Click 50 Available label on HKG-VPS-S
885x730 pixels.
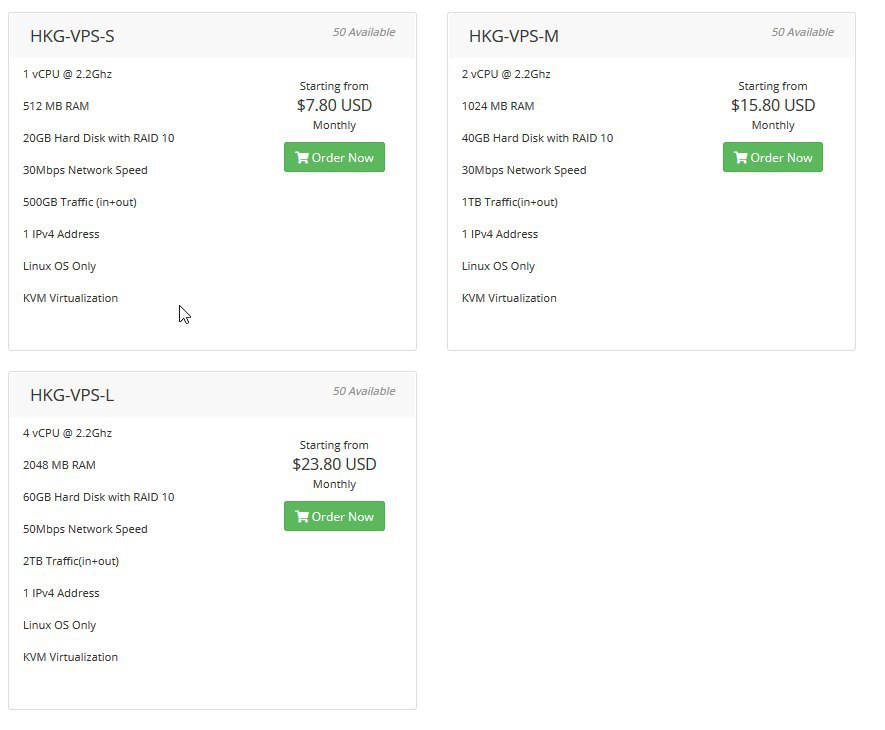pos(363,32)
